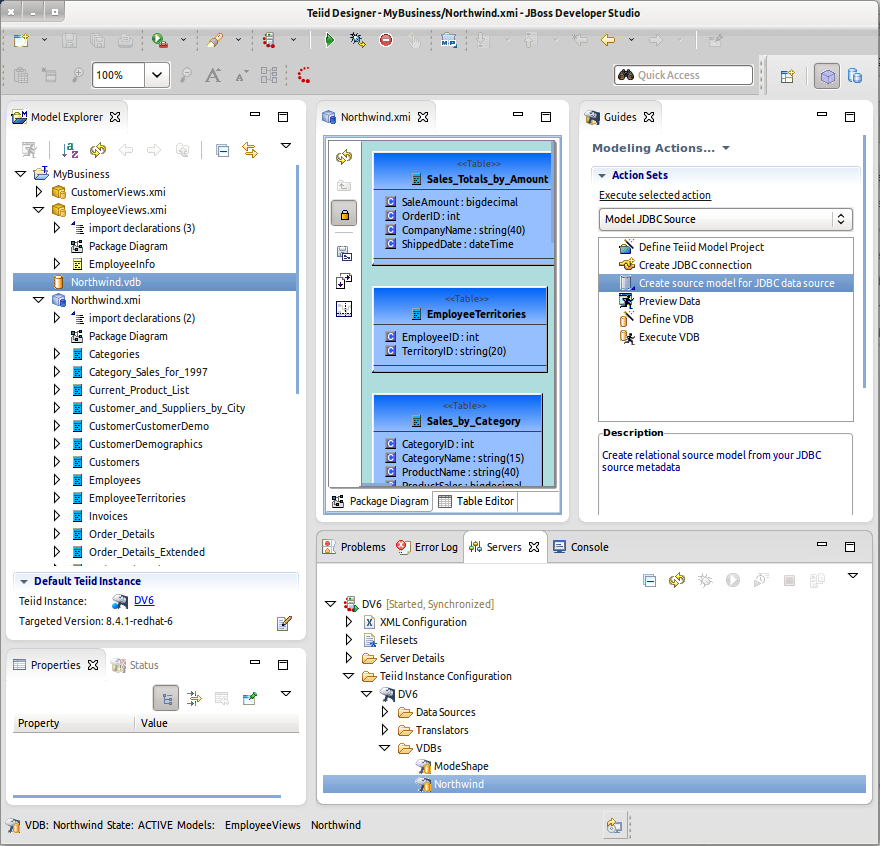Click the binoculars icon in Quick Access
Screen dimensions: 880x846
coord(626,75)
